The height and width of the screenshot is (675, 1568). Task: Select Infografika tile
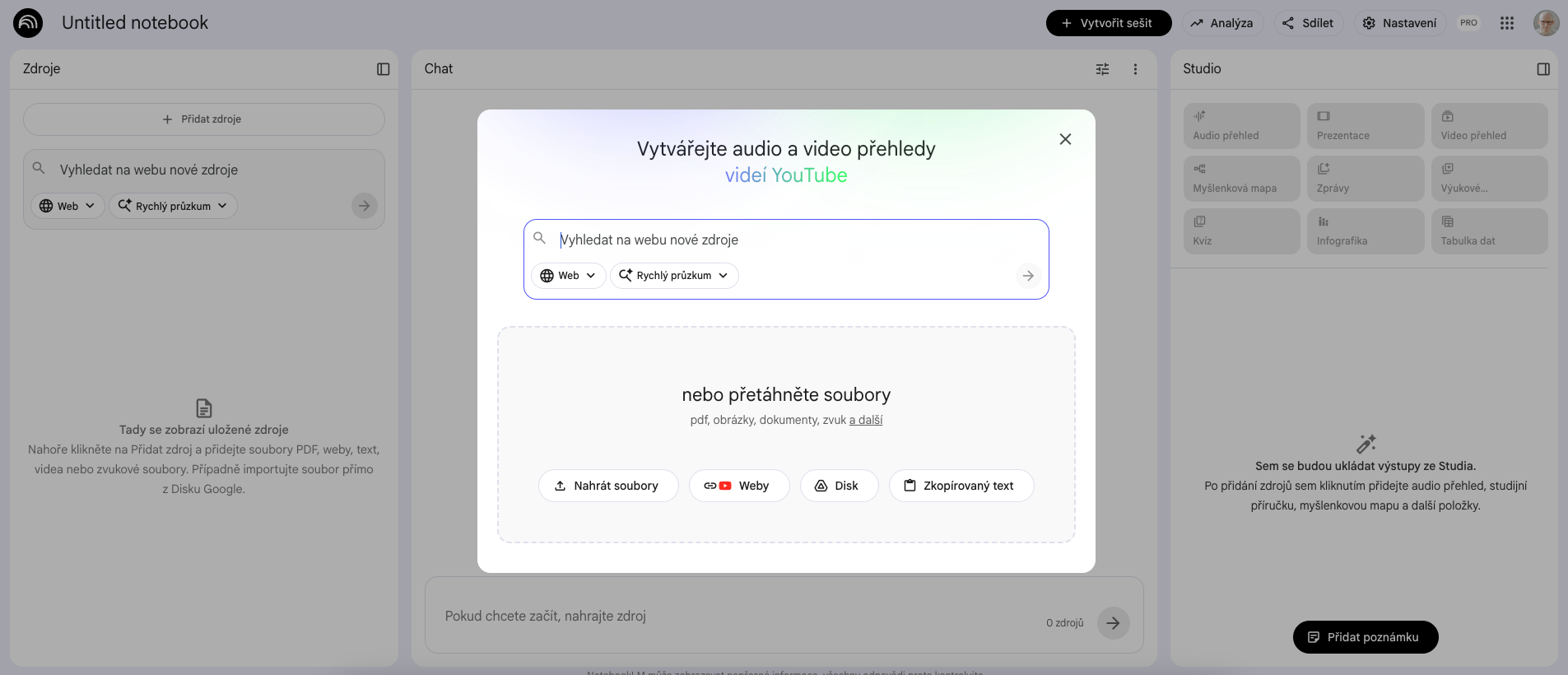tap(1366, 231)
